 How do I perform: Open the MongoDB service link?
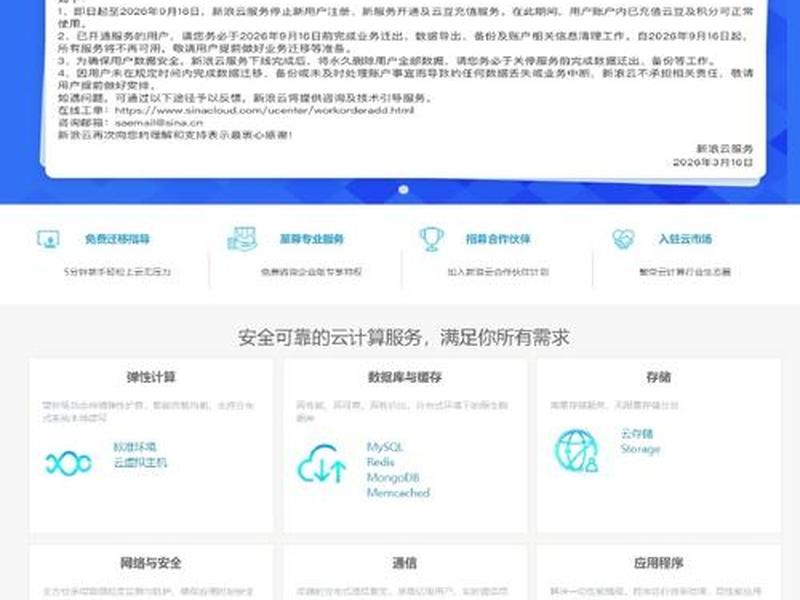393,478
